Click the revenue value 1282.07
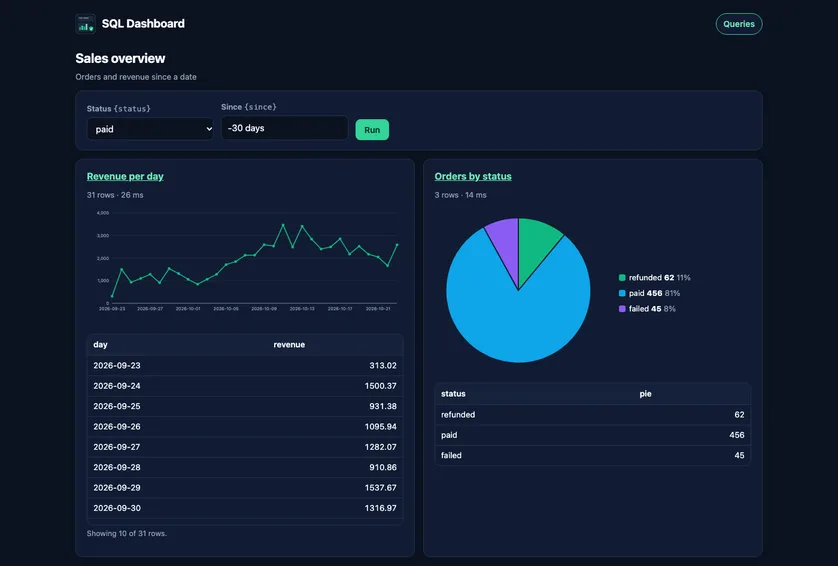838x566 pixels. coord(381,447)
